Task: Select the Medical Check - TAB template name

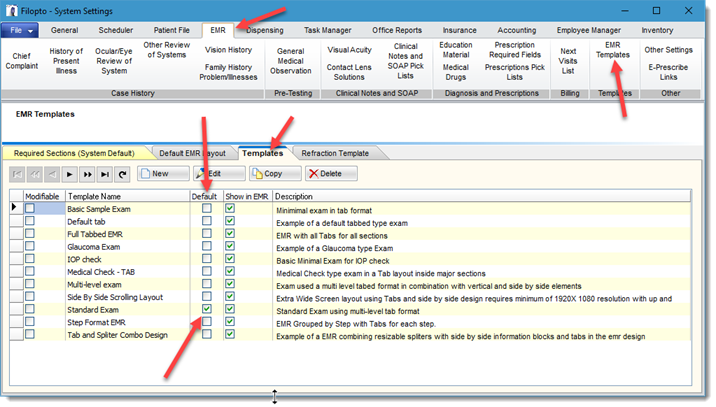Action: click(x=101, y=272)
